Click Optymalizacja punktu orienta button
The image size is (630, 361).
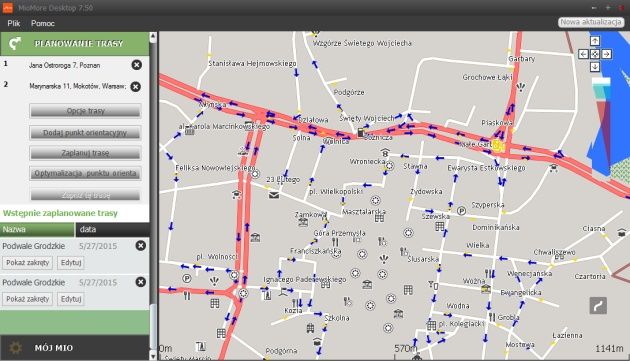[85, 173]
